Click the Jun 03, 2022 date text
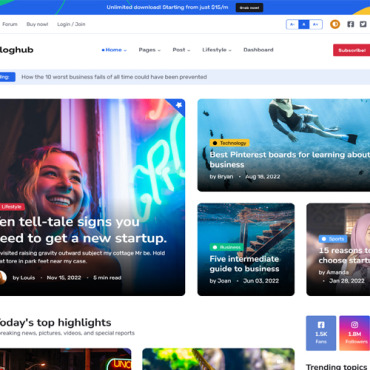Viewport: 370px width, 370px height. tap(261, 281)
